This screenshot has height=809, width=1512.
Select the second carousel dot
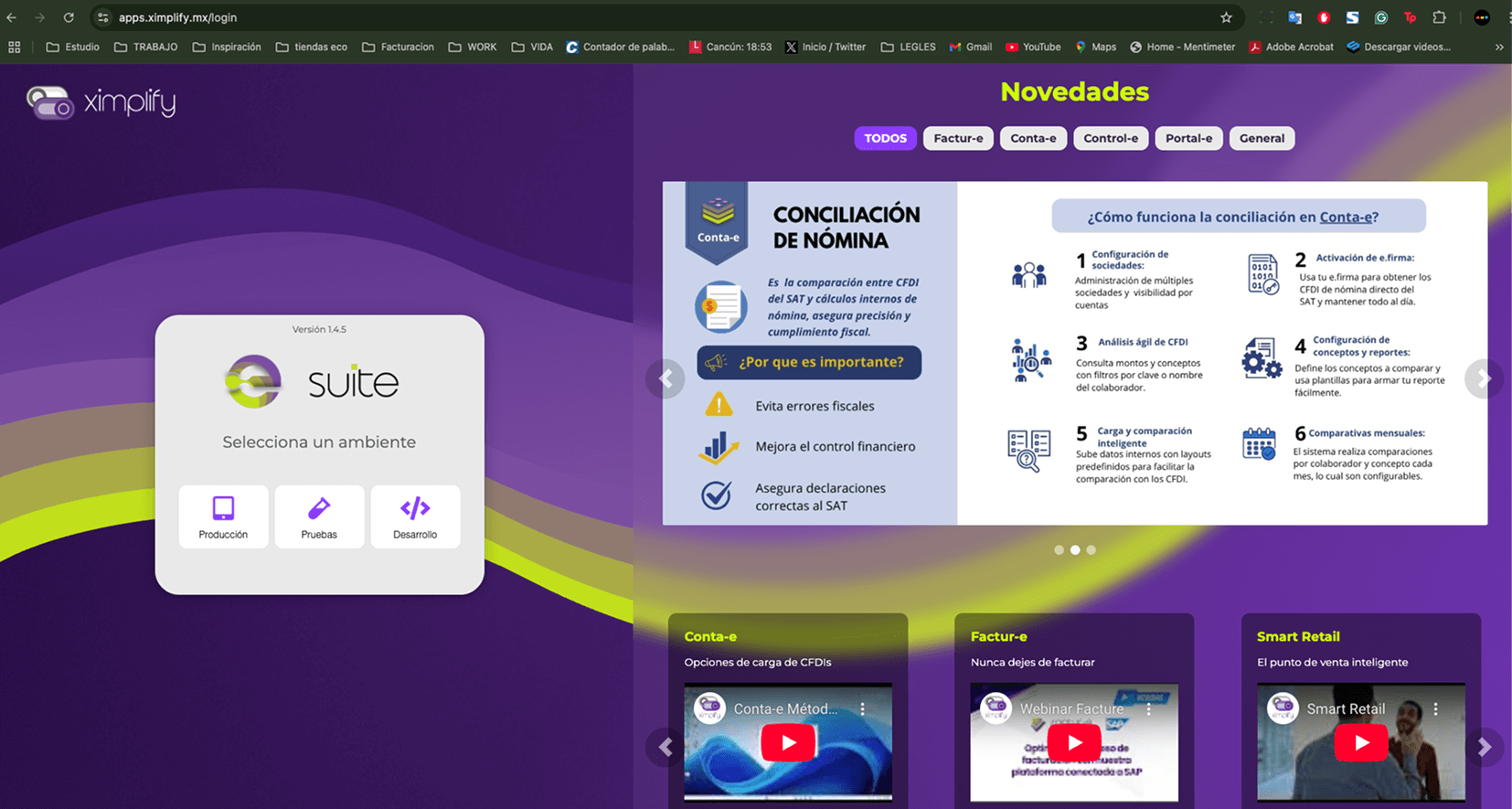click(1075, 550)
